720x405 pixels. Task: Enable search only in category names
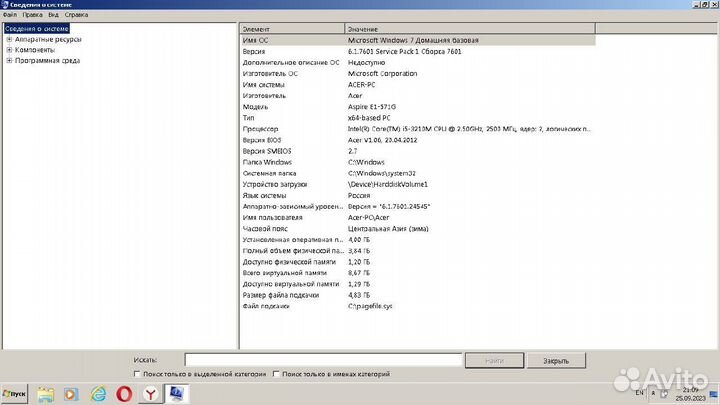(276, 374)
